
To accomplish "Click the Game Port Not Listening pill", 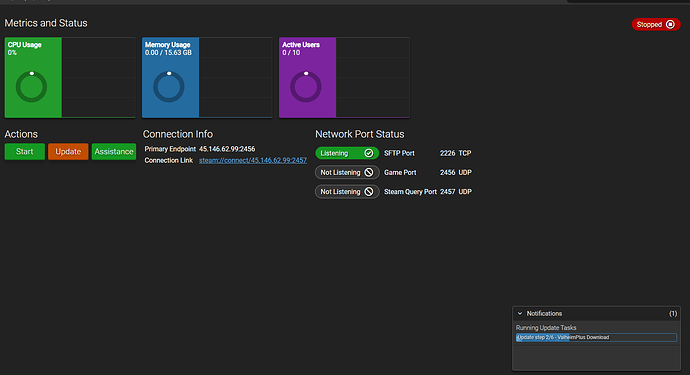I will tap(347, 173).
